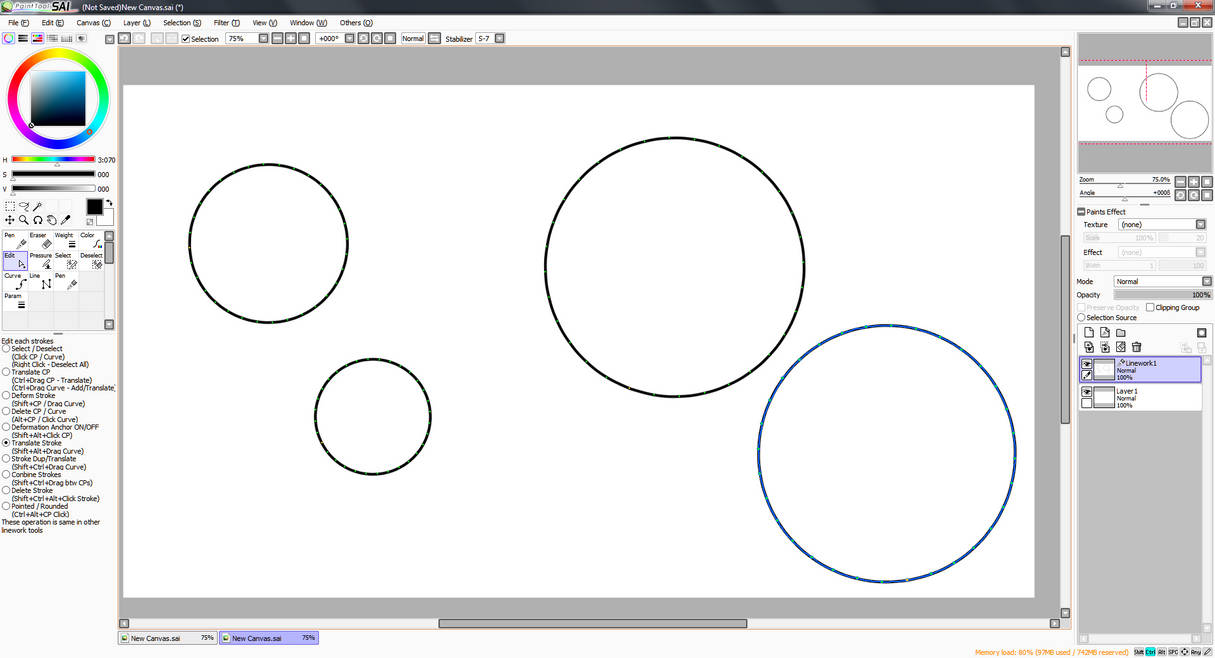Select the Edit linework tool
This screenshot has height=658, width=1215.
(x=15, y=260)
